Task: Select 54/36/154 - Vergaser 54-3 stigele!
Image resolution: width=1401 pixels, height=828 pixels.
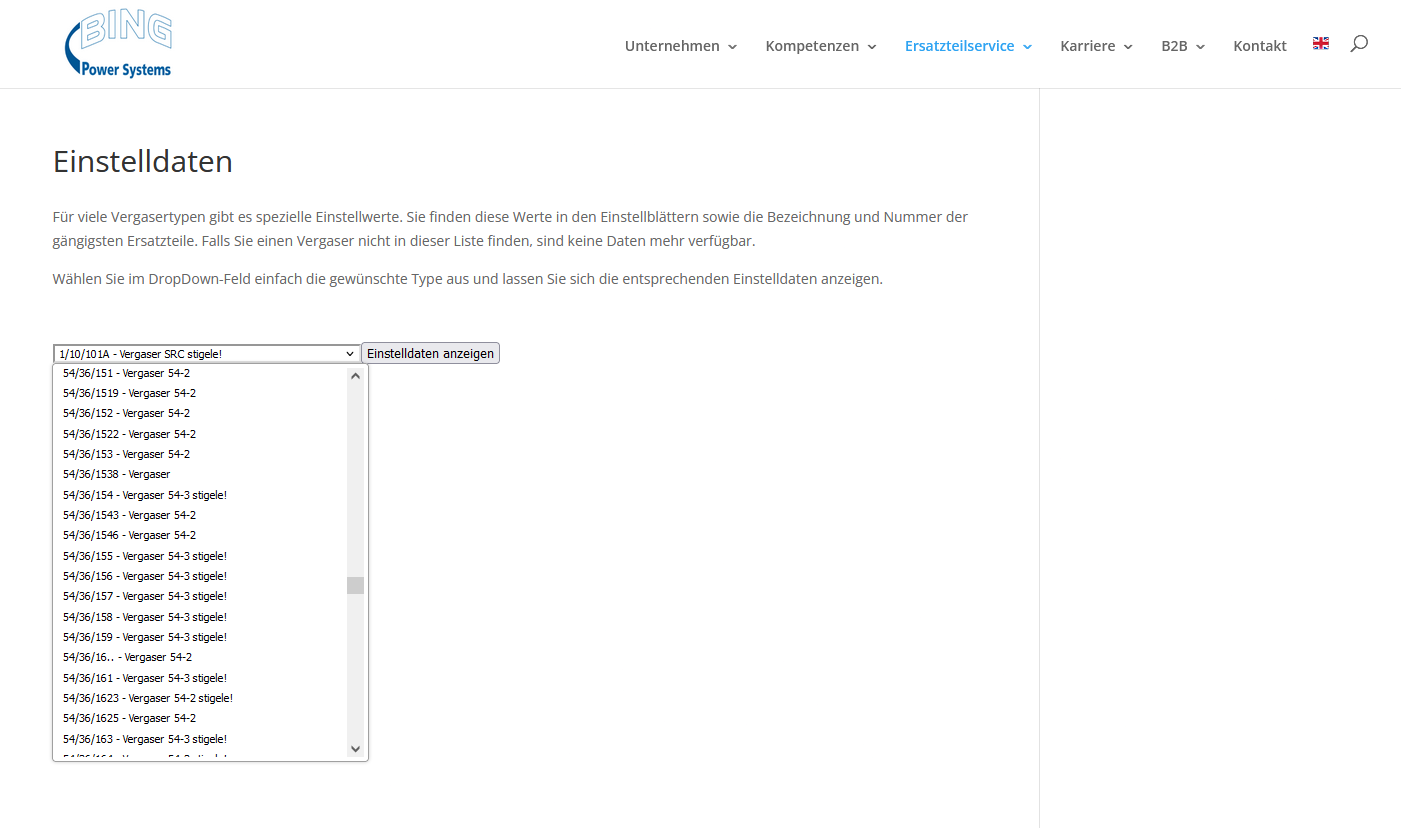Action: click(144, 495)
